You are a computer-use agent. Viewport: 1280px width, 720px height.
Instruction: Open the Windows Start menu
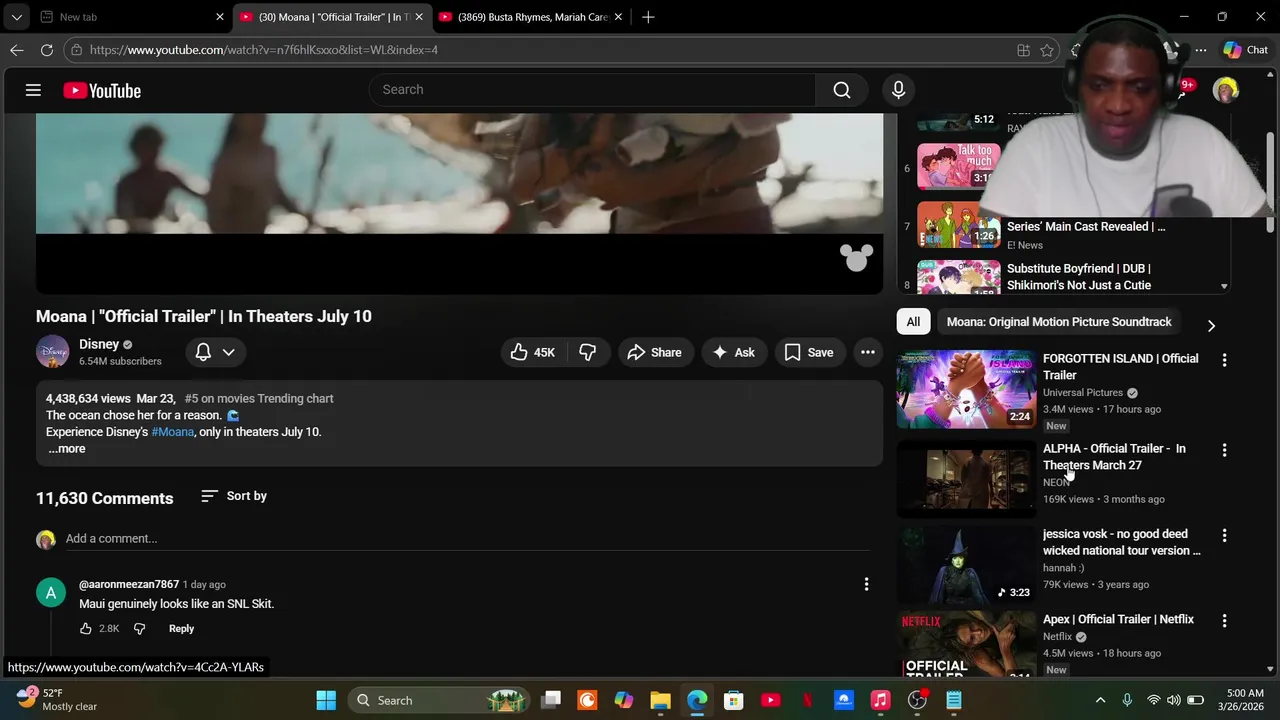point(326,700)
